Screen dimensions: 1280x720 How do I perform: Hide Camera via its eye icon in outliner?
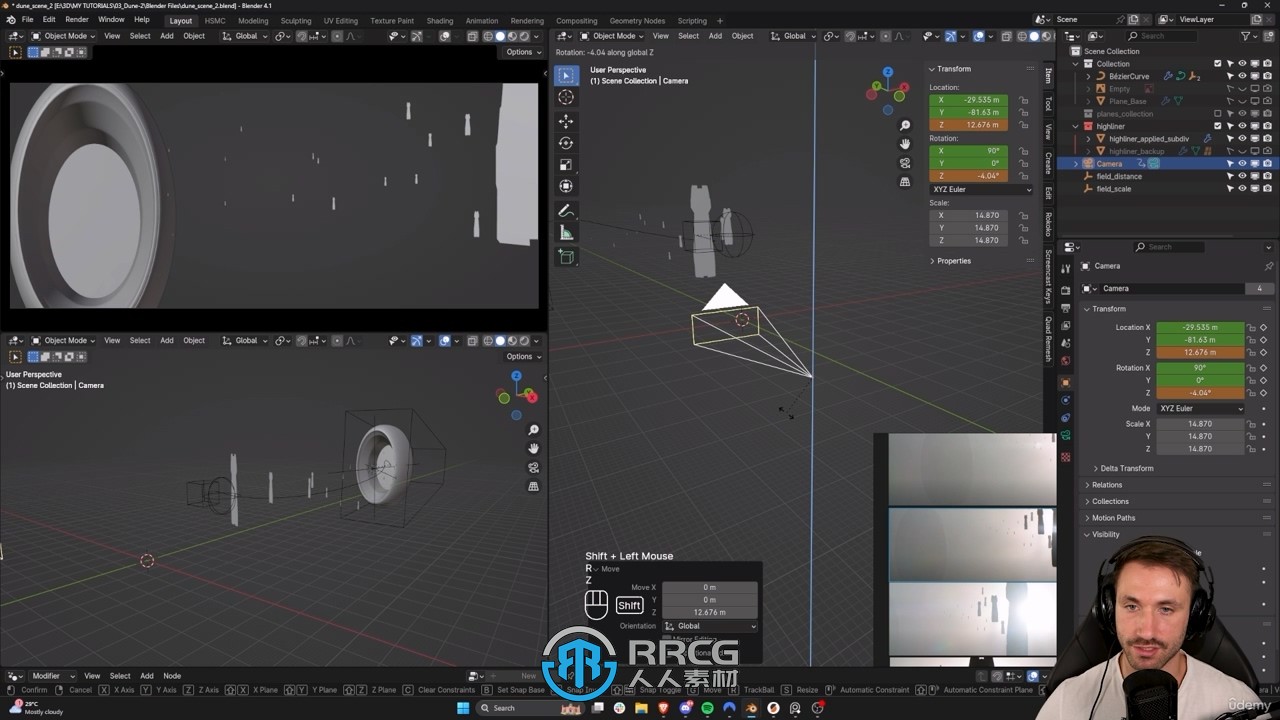pos(1242,163)
